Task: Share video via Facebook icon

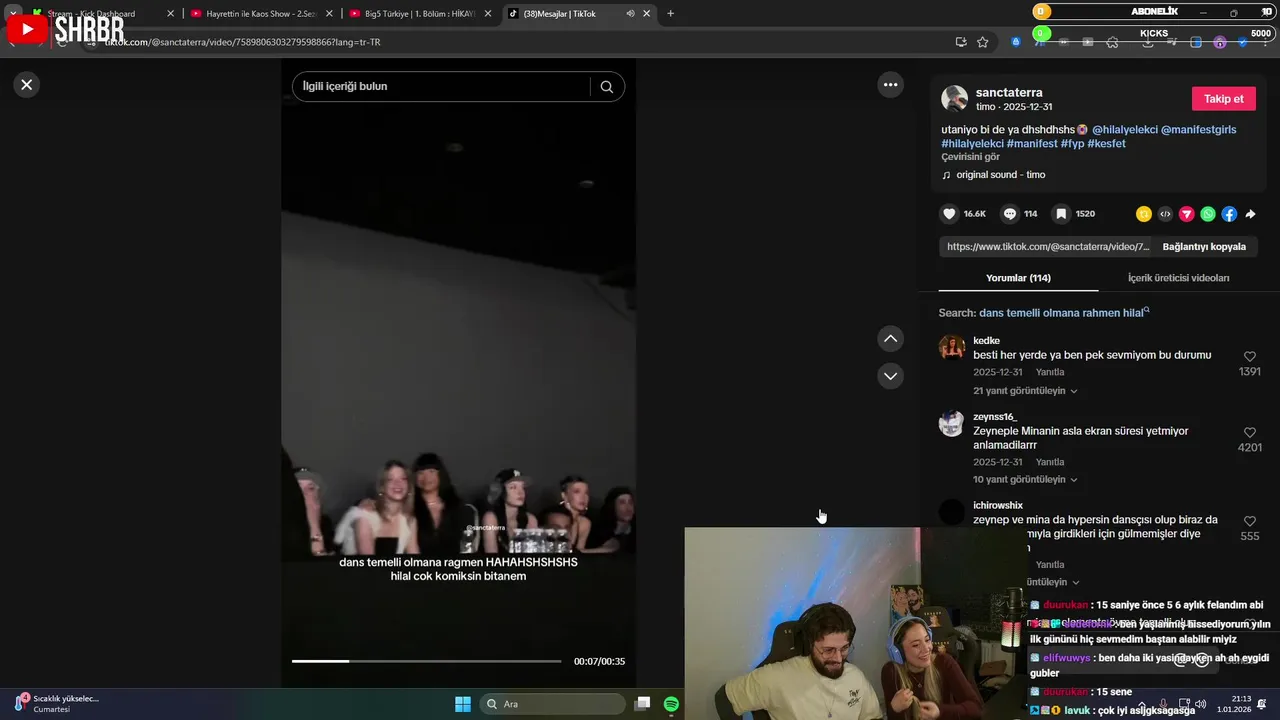Action: coord(1229,214)
